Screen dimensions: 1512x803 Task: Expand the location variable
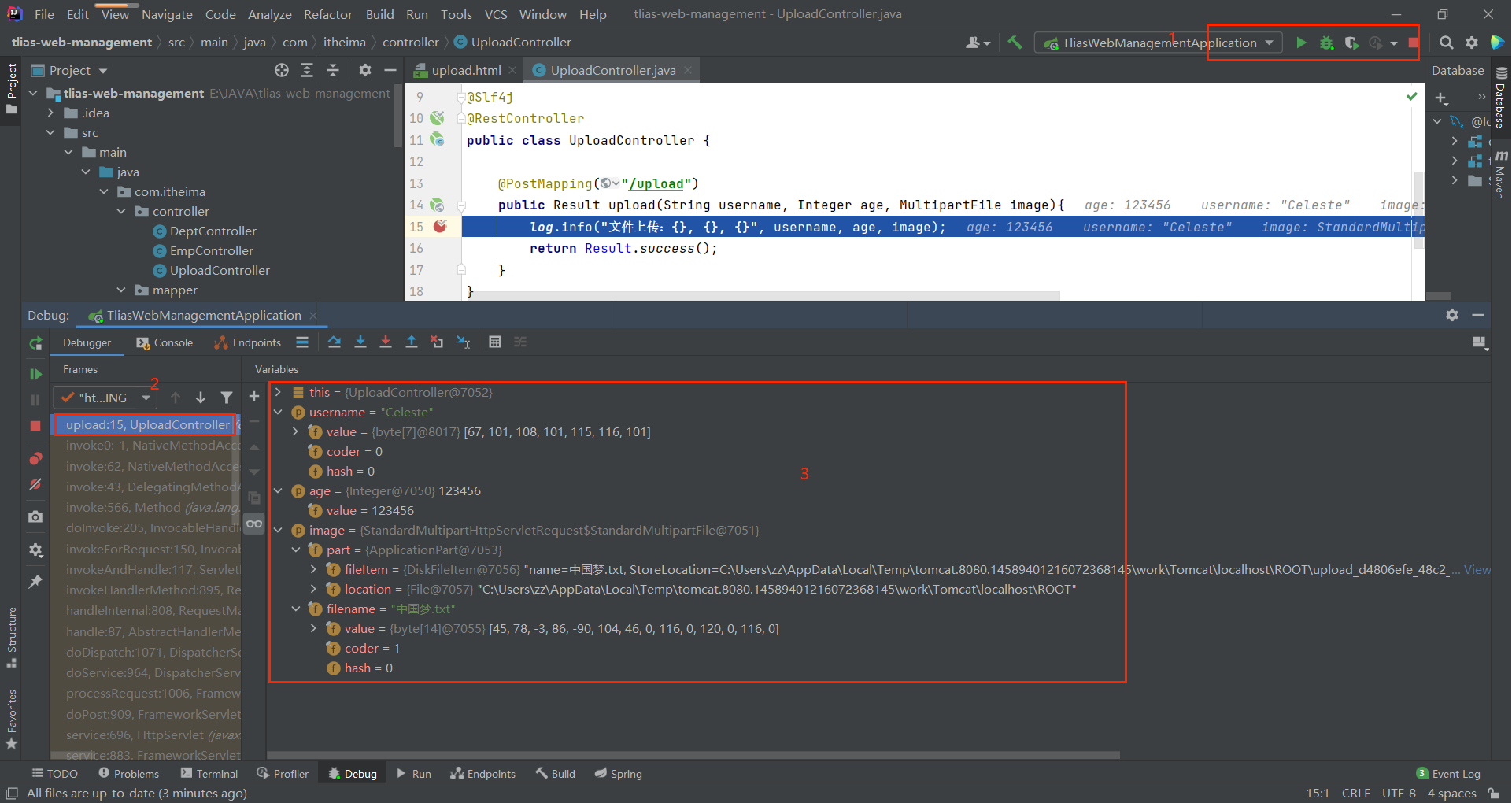[313, 589]
